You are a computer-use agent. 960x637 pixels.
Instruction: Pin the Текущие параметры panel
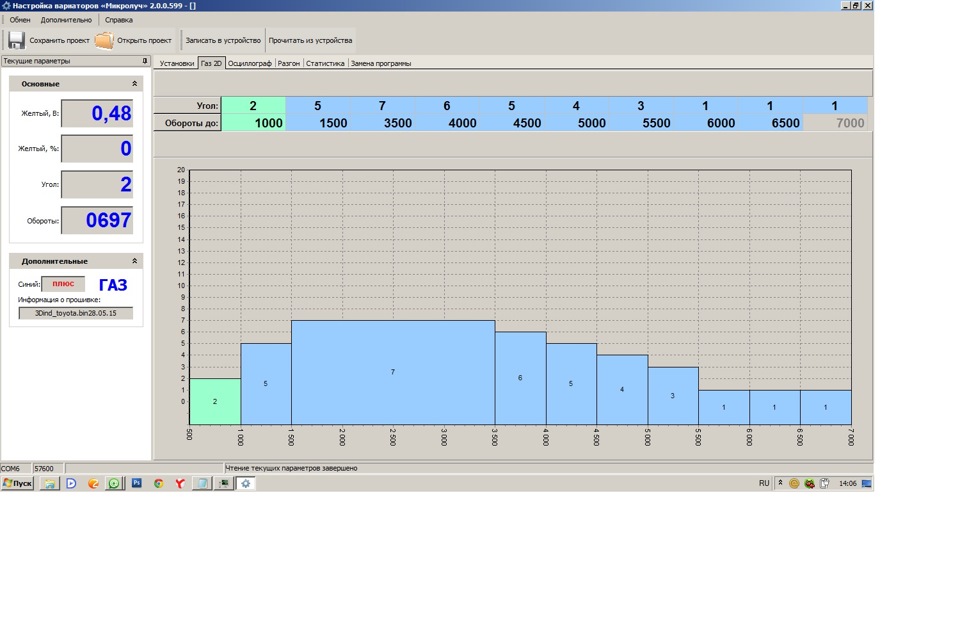tap(144, 61)
